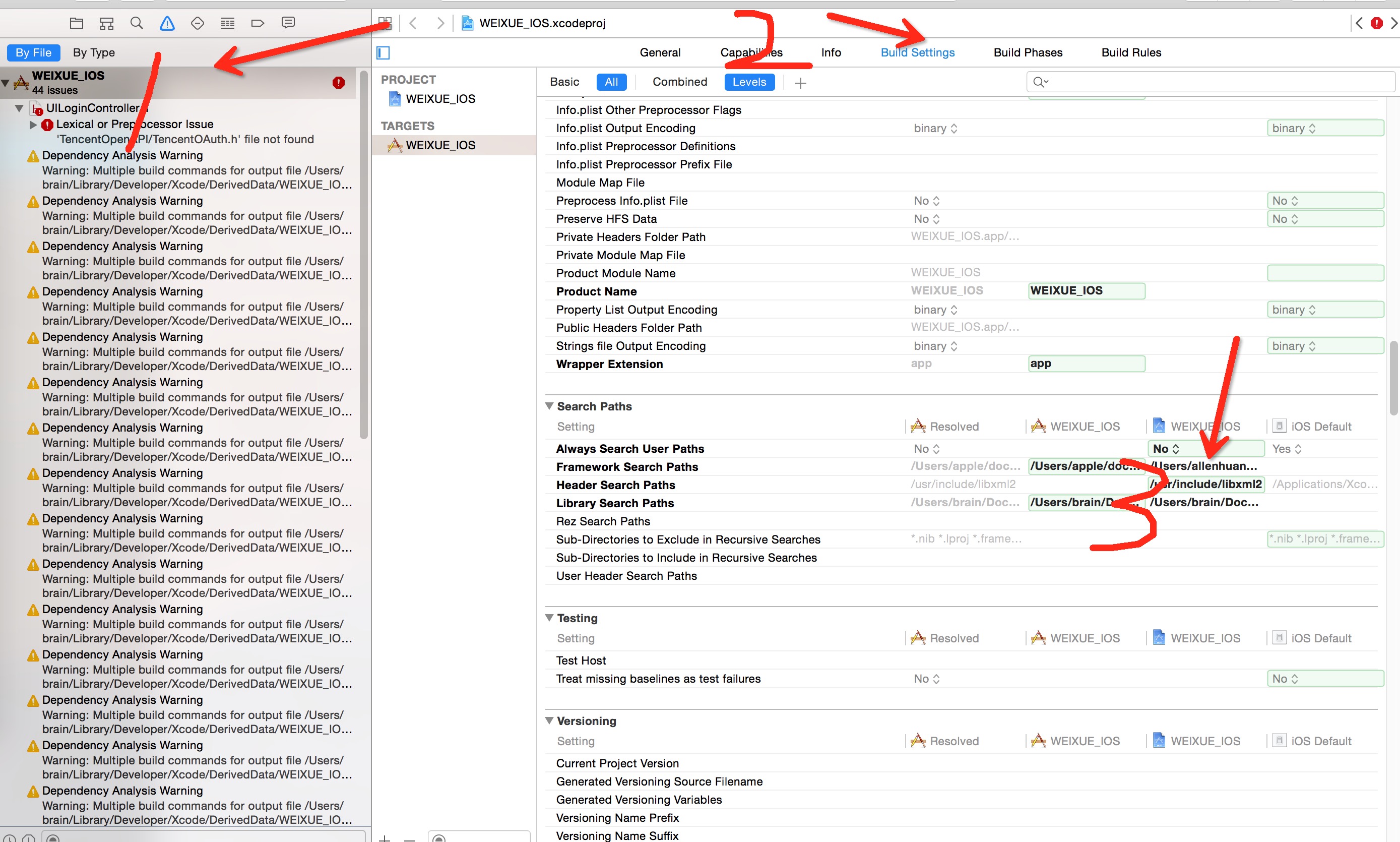Click the Wrapper Extension target value app

tap(1087, 364)
